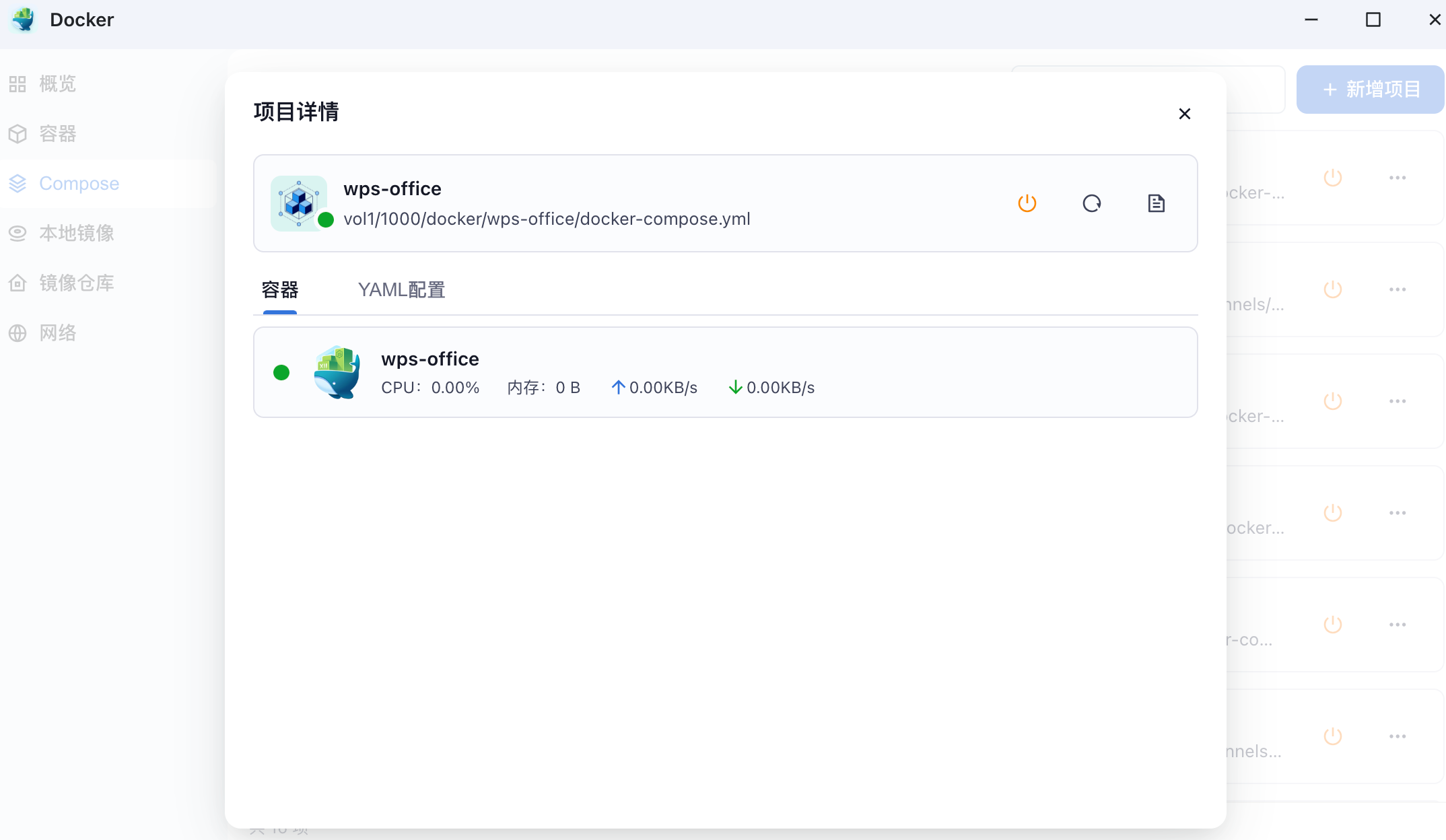Open the wps-office container row
This screenshot has height=840, width=1446.
724,372
